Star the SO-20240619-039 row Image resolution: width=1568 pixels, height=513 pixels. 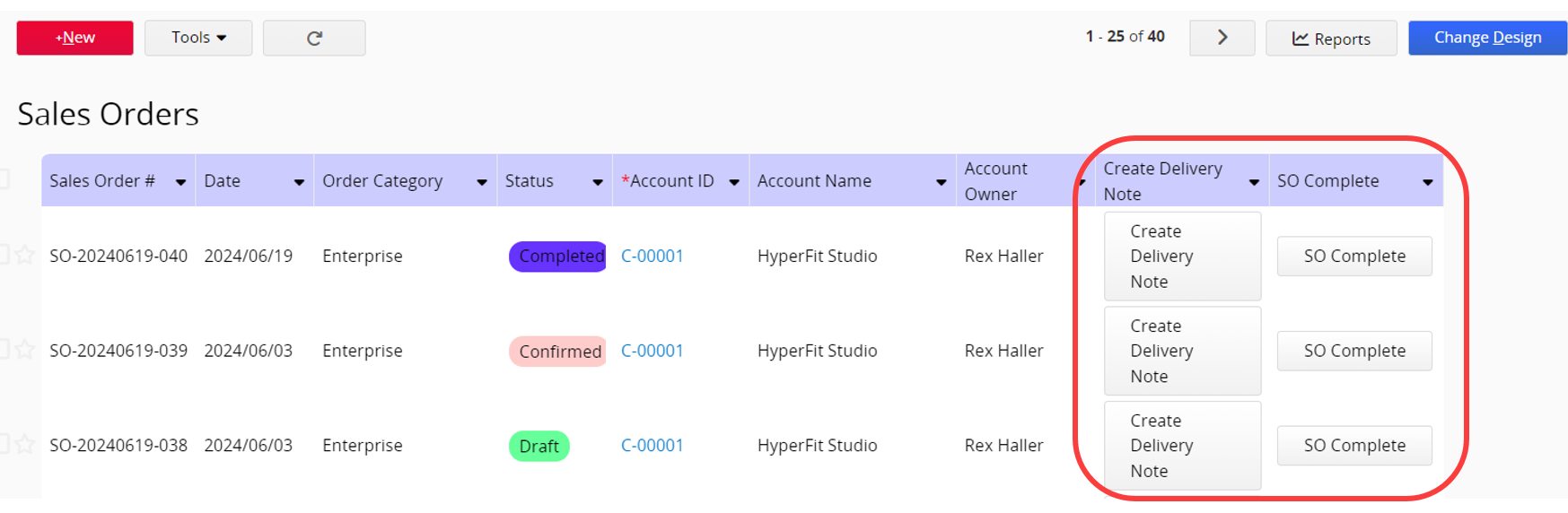(x=25, y=350)
